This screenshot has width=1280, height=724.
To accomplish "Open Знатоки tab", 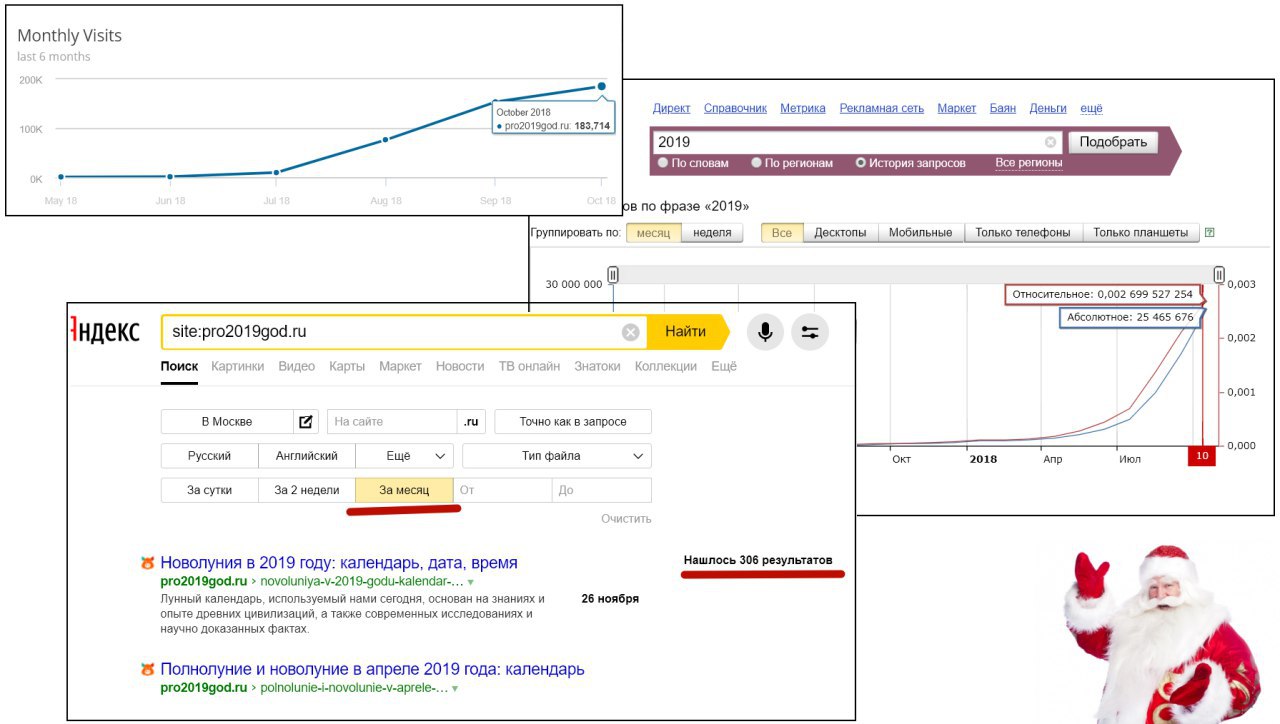I will (597, 366).
